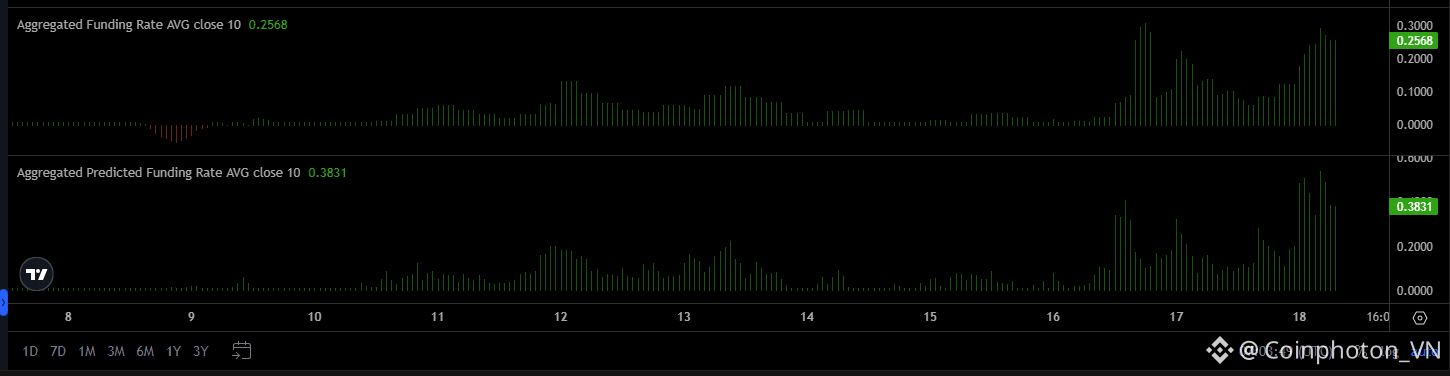Screen dimensions: 1450x376
Task: Click date 17 on time axis
Action: pos(1176,317)
